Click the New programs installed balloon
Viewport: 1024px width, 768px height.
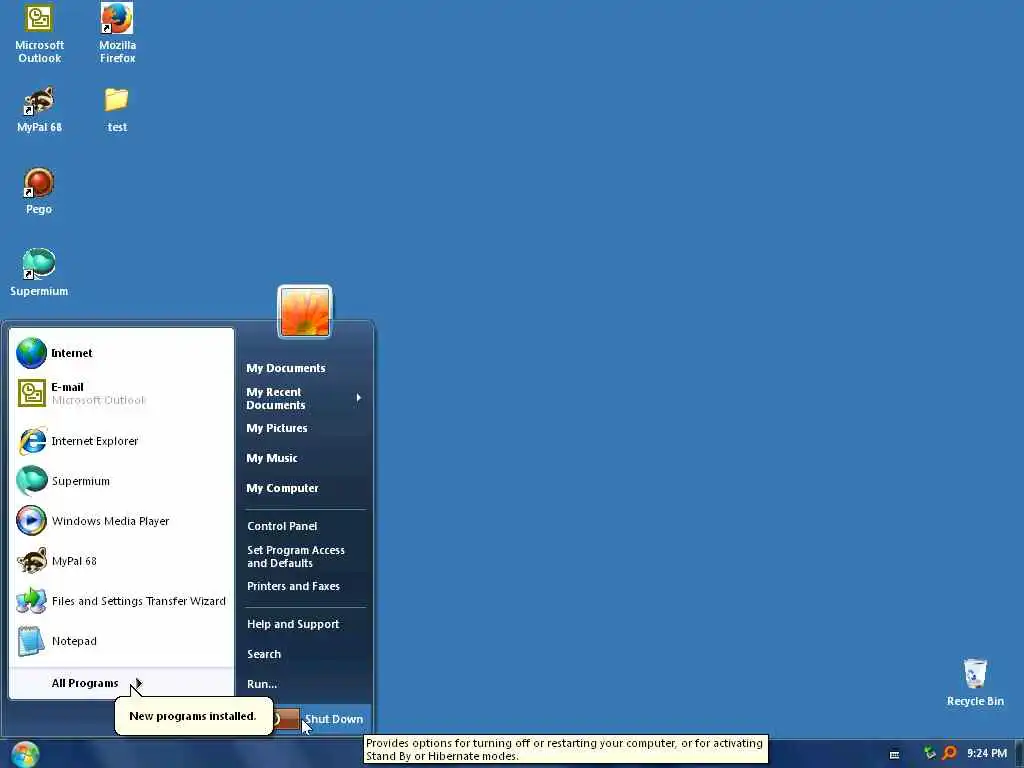(193, 716)
